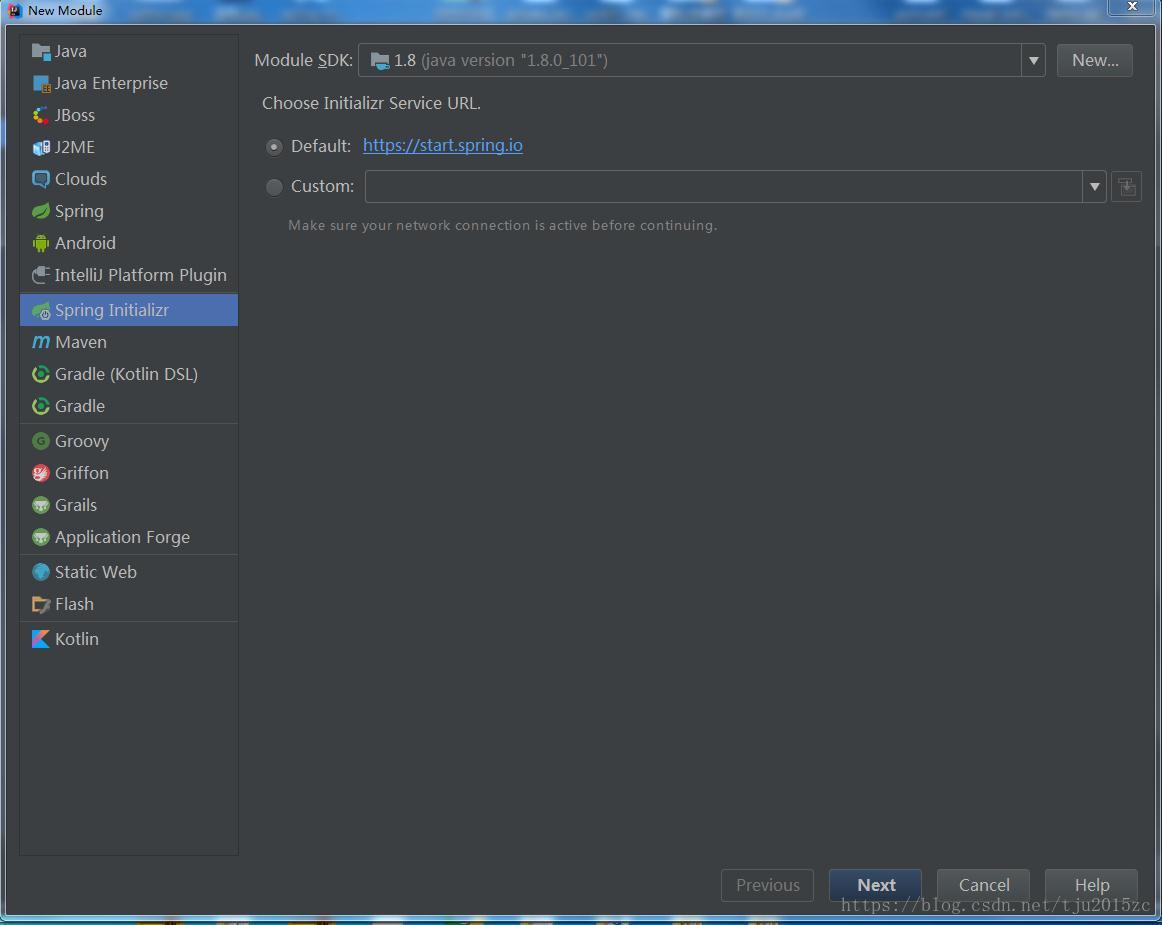Screen dimensions: 1162x925
Task: Select the Custom URL radio button
Action: tap(274, 187)
